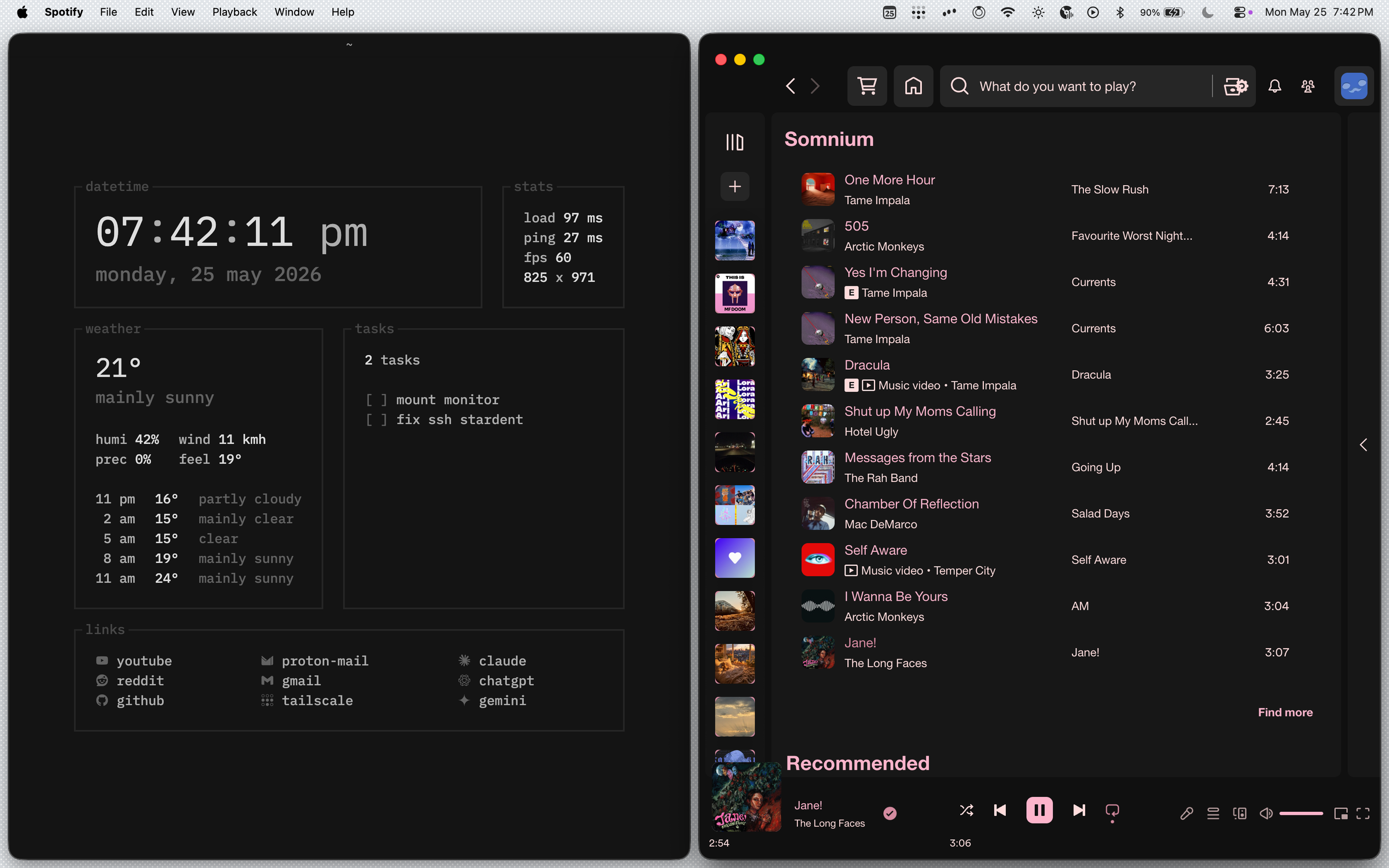Play One More Hour track
Image resolution: width=1389 pixels, height=868 pixels.
click(818, 189)
